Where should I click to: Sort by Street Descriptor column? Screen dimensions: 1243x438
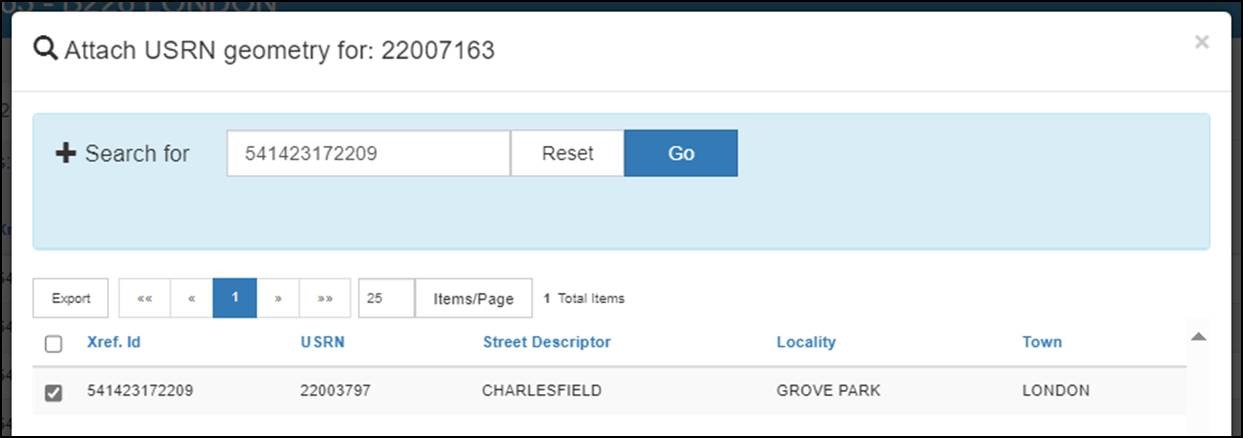pyautogui.click(x=547, y=342)
